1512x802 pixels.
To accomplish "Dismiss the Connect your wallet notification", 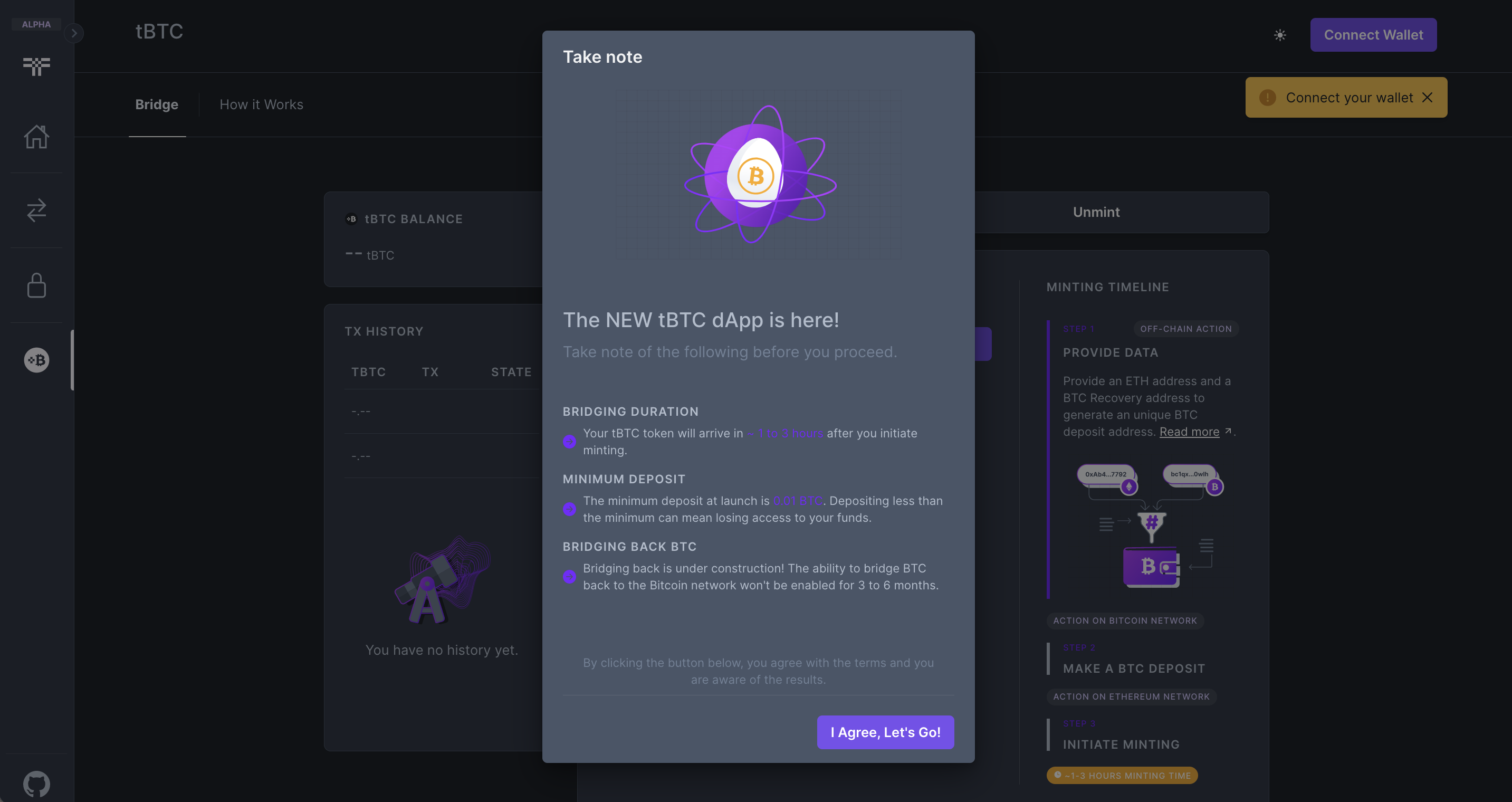I will (x=1429, y=98).
